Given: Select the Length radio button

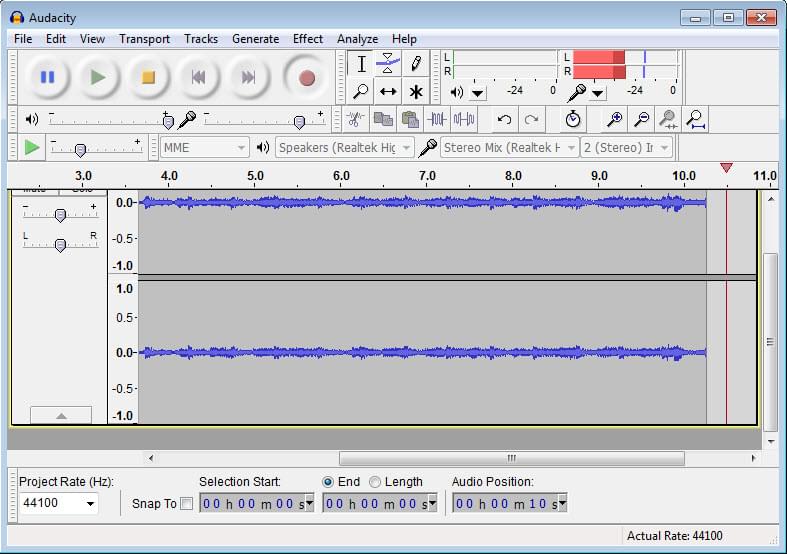Looking at the screenshot, I should 376,482.
